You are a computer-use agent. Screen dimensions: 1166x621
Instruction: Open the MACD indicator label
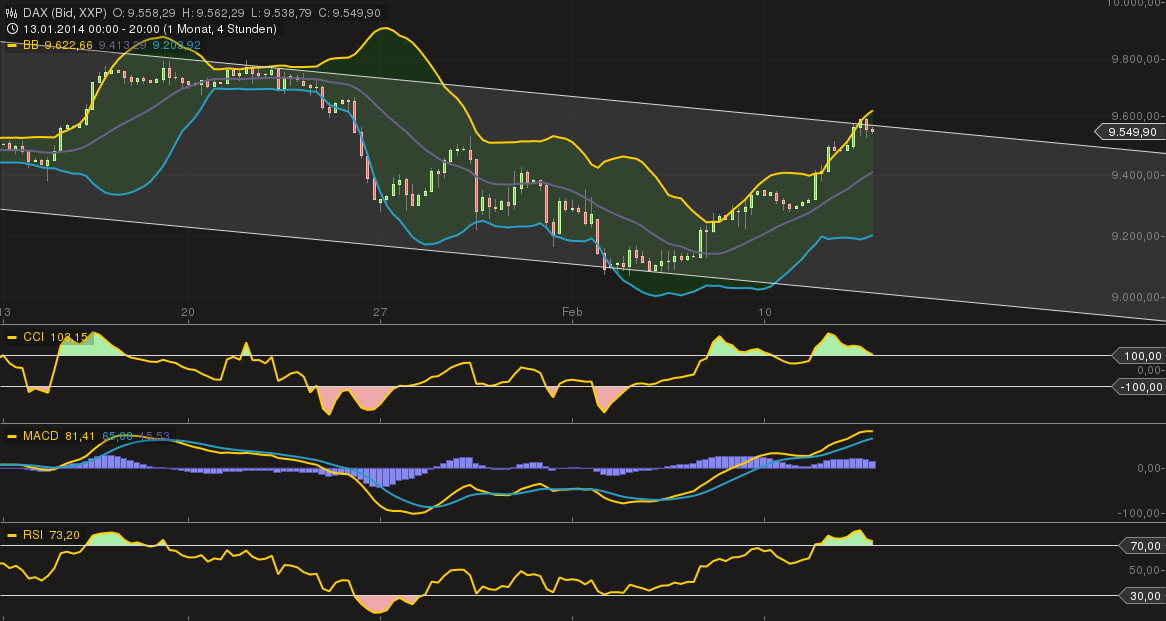(x=41, y=436)
